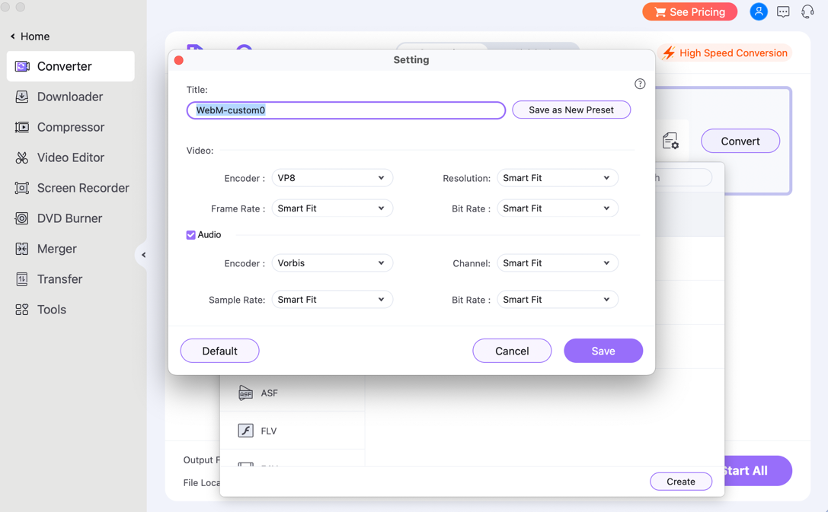Screen dimensions: 828x512
Task: Select the Compressor menu item
Action: 71,127
